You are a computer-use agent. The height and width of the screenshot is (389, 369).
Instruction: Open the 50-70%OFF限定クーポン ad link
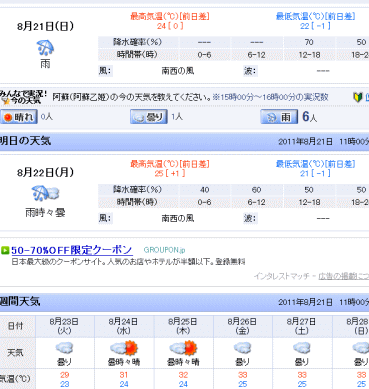coord(72,250)
